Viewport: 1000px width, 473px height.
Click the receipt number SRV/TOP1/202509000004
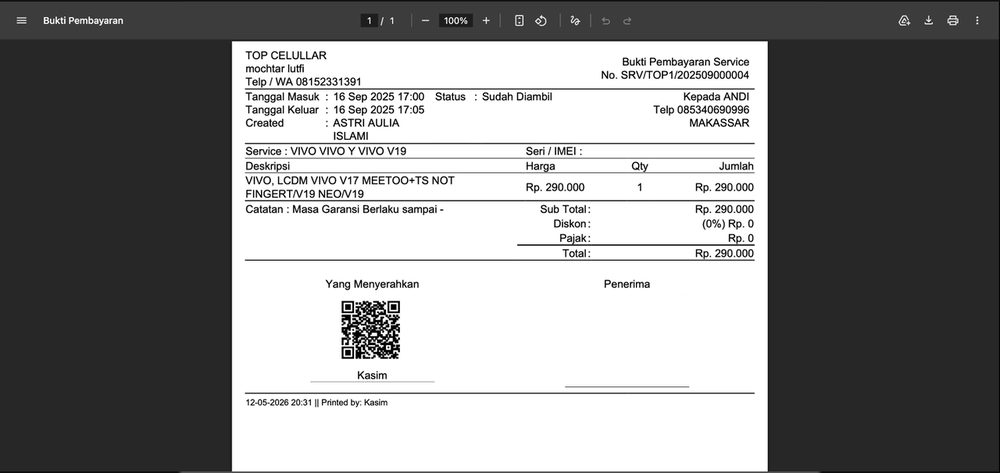coord(686,75)
